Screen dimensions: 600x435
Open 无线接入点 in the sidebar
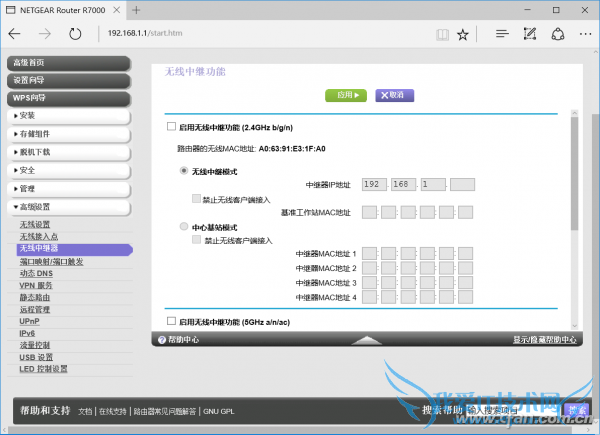click(x=39, y=236)
